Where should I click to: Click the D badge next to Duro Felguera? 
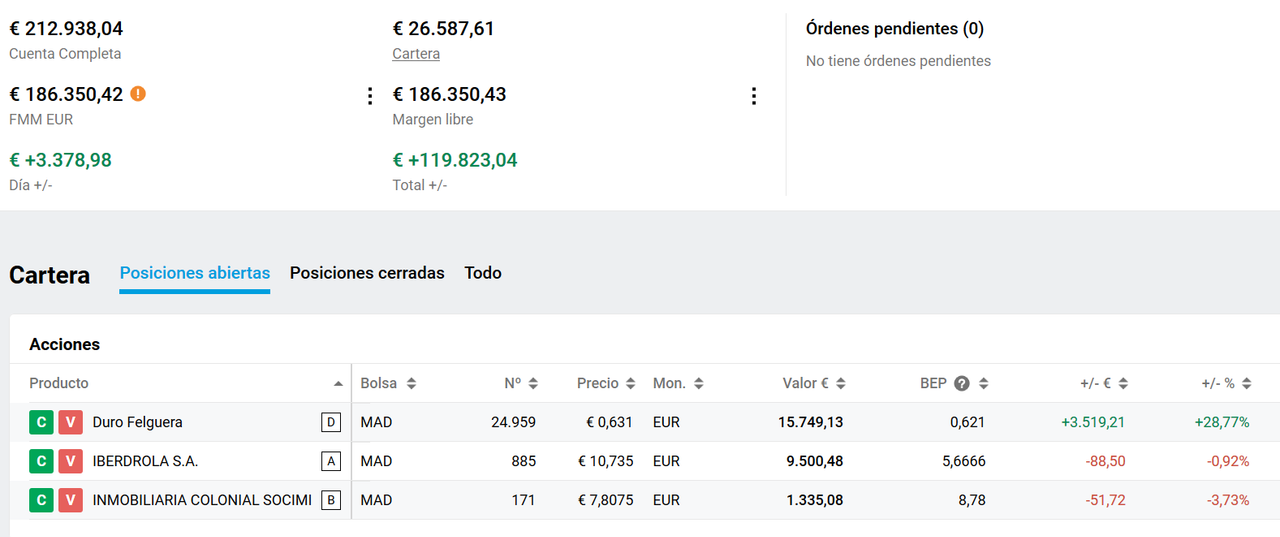click(331, 422)
